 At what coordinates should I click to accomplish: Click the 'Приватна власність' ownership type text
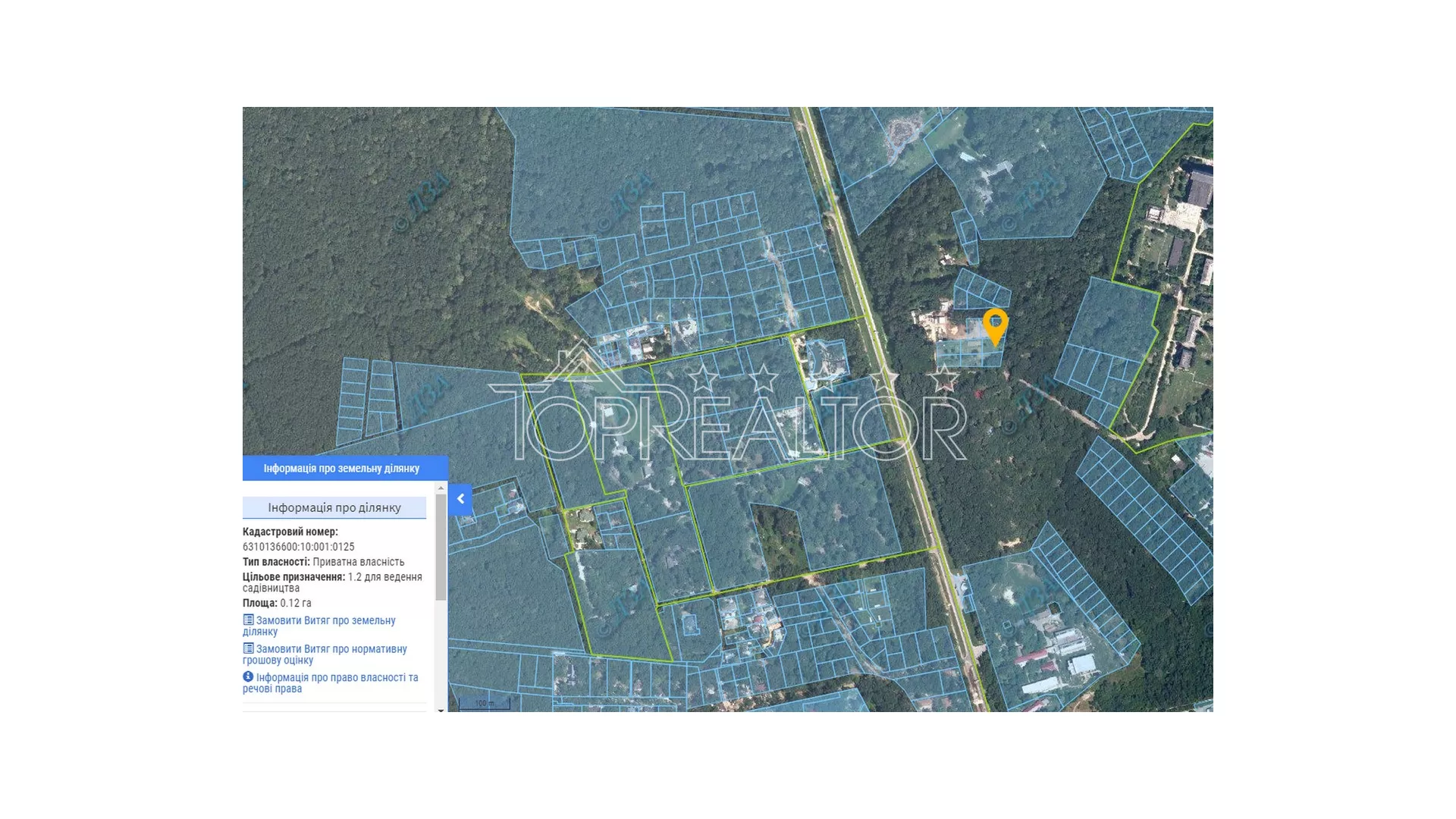358,562
